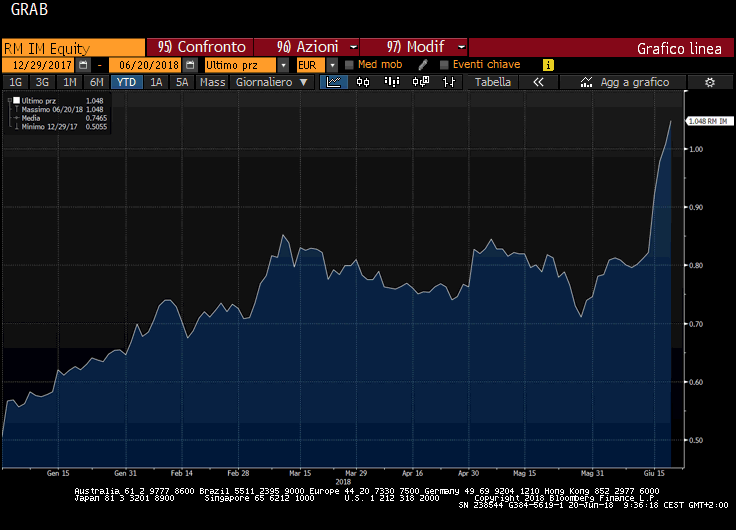Select the Mass range tab
This screenshot has height=530, width=736.
213,82
